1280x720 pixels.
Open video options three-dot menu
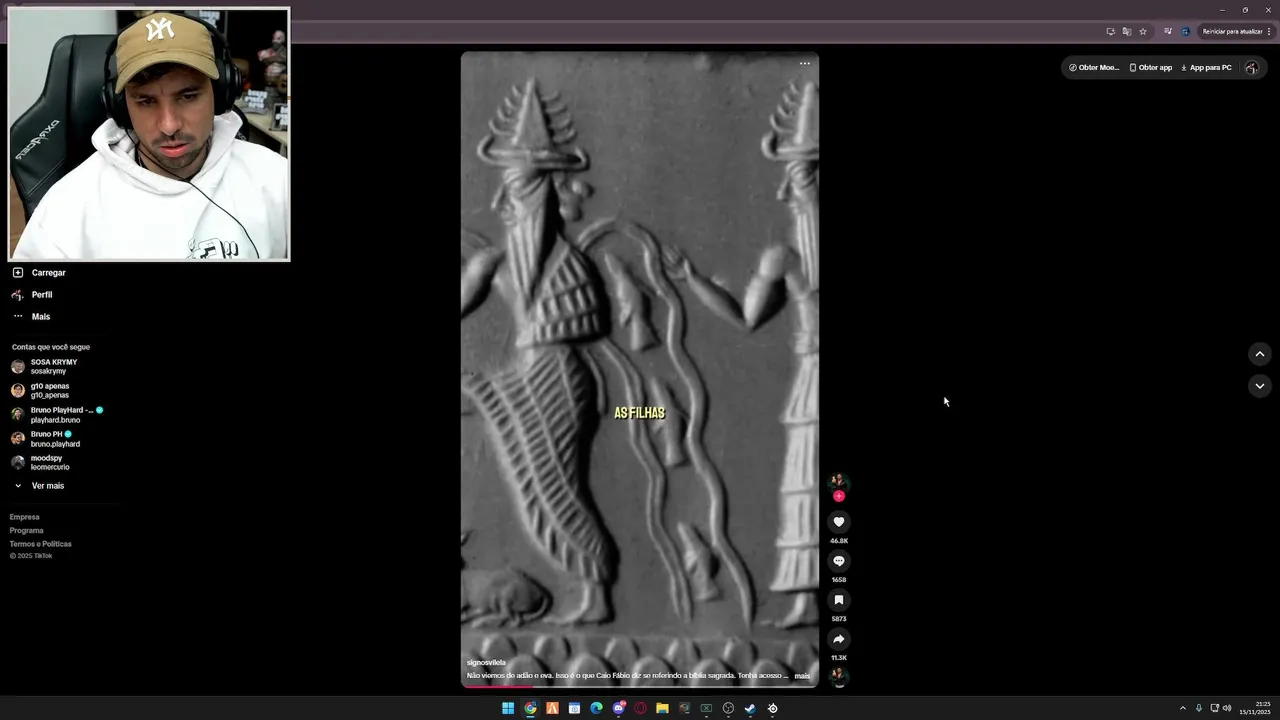tap(804, 63)
